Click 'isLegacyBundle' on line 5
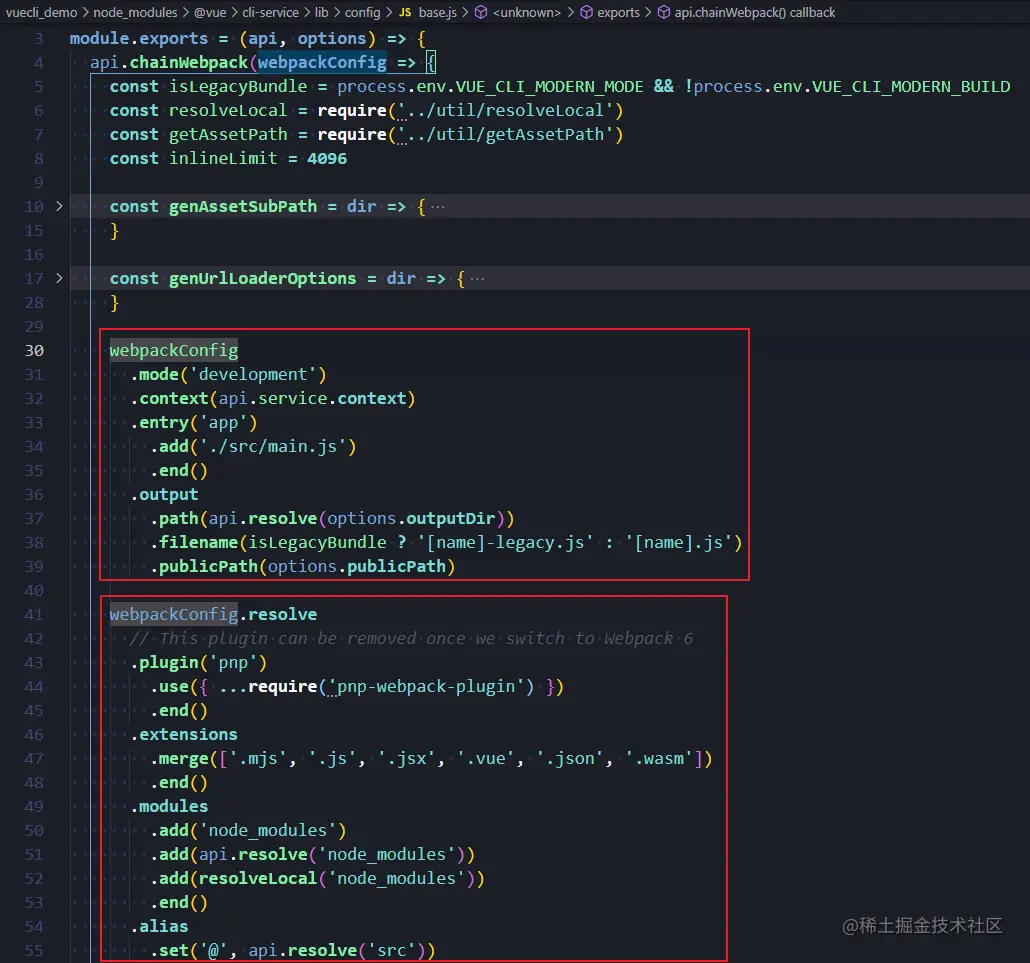 click(x=238, y=87)
